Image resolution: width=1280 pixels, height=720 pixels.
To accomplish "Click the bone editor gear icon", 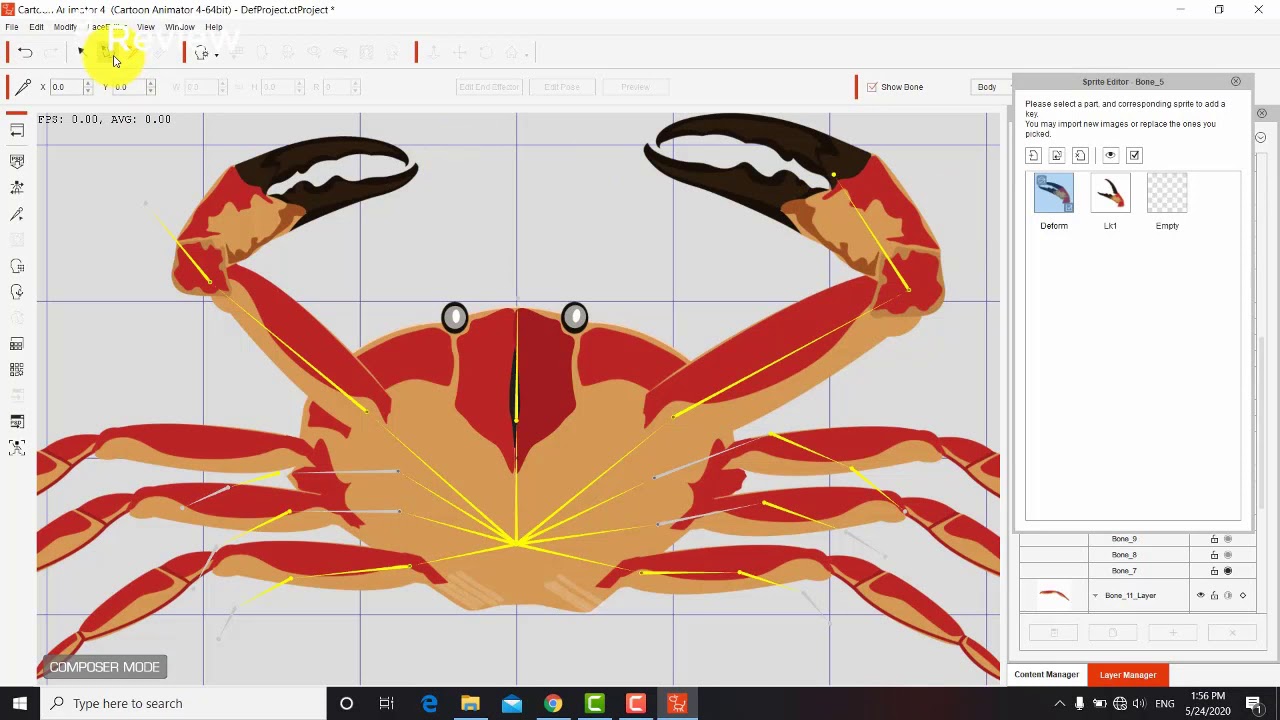I will (201, 53).
